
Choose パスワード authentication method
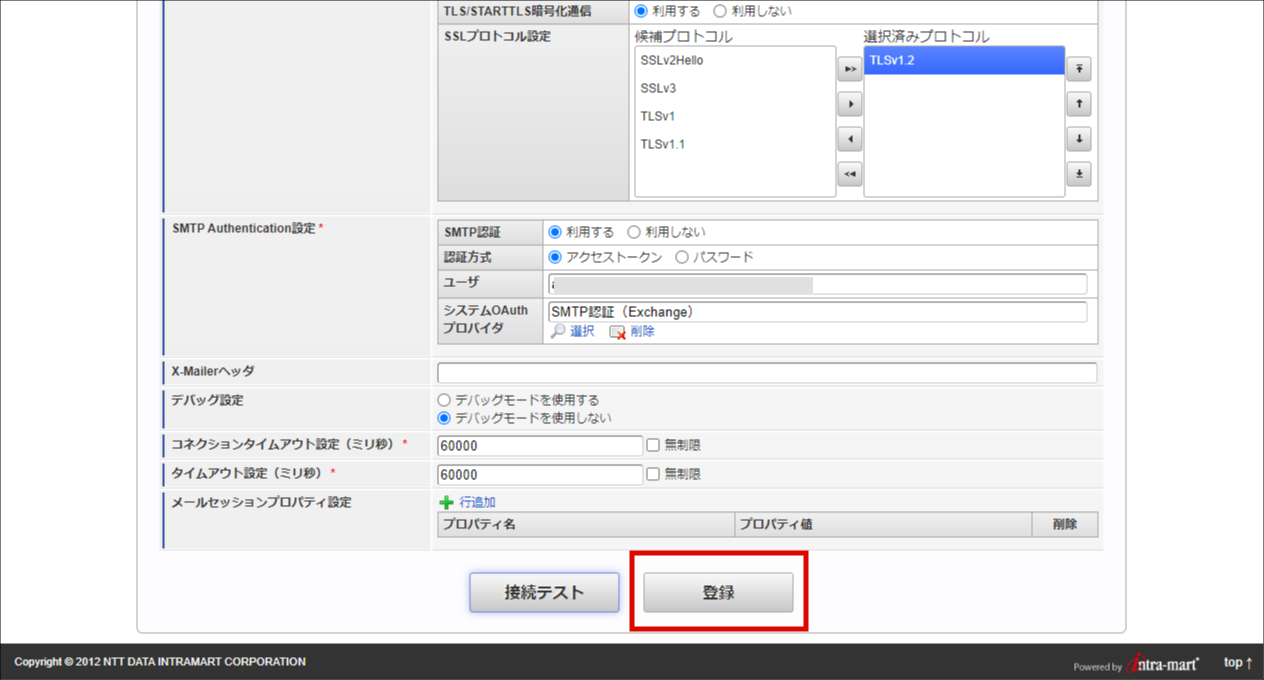(x=682, y=257)
